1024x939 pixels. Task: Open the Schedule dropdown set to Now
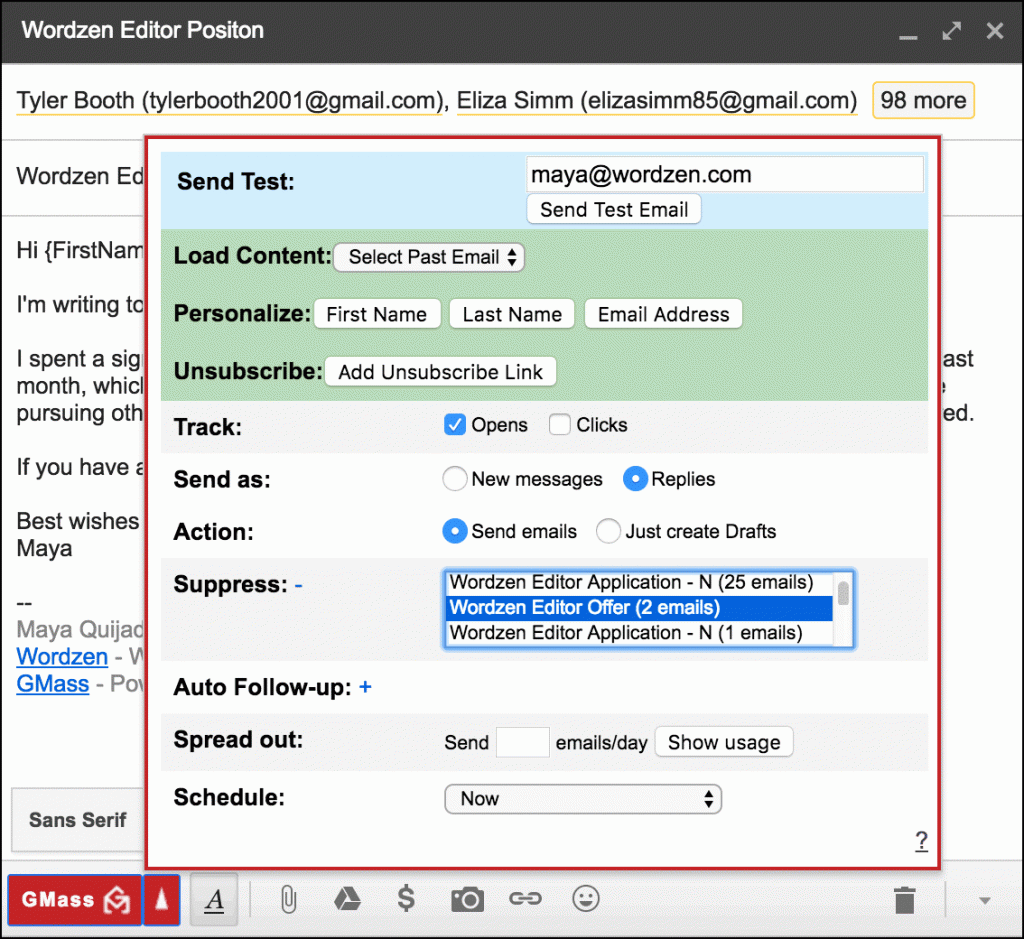point(582,799)
